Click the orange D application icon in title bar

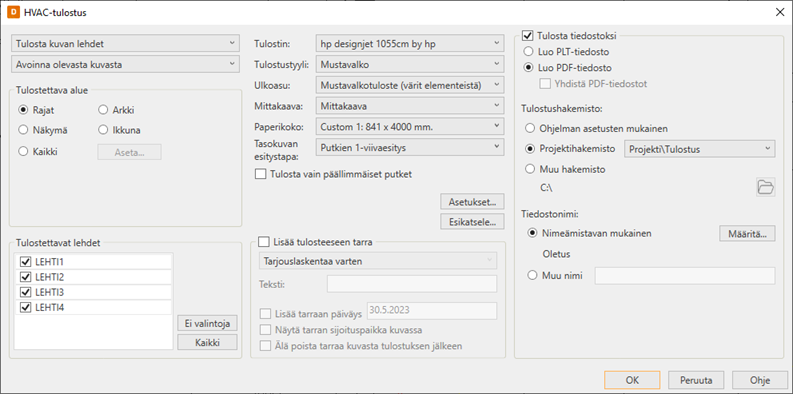click(14, 13)
